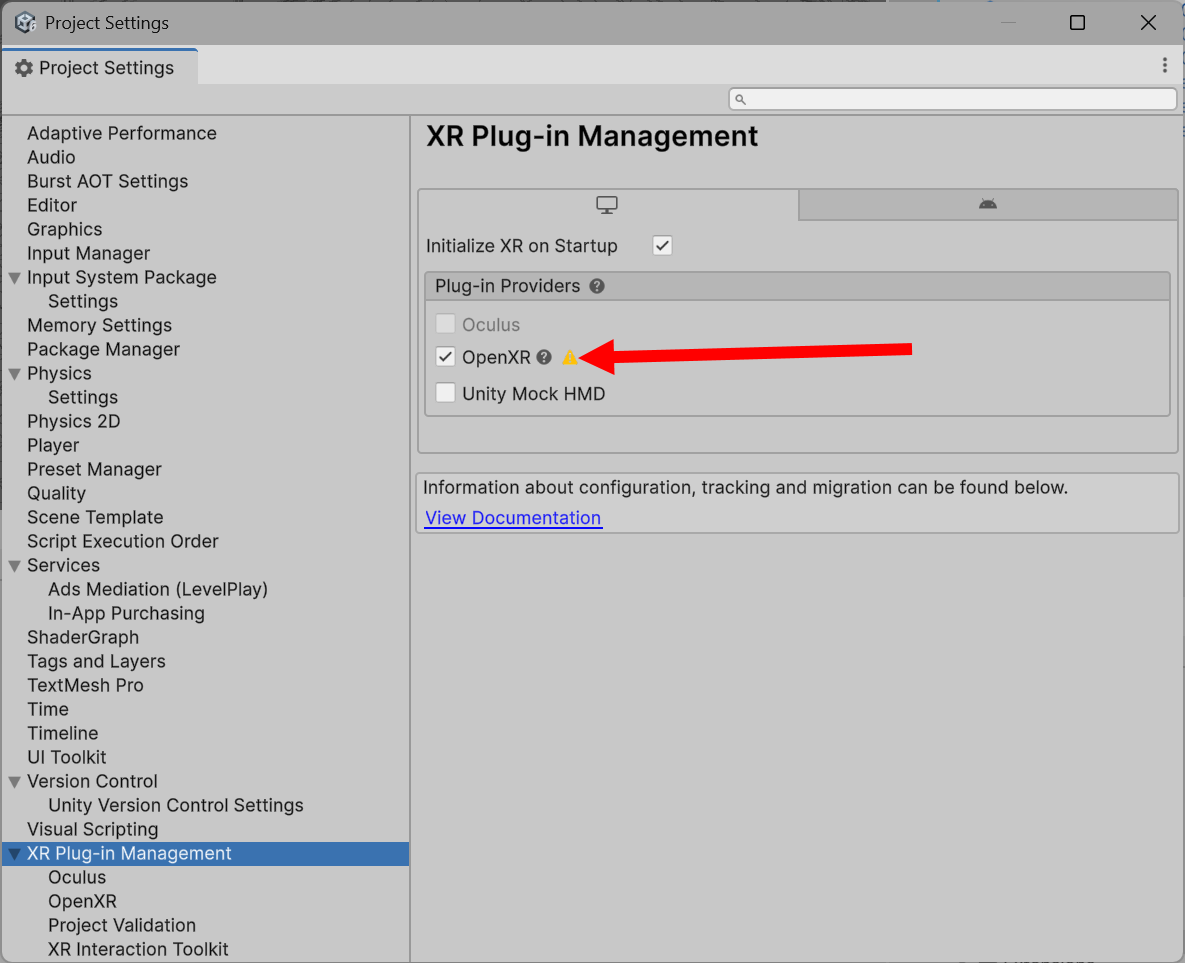The height and width of the screenshot is (963, 1185).
Task: Open Settings under Physics
Action: coord(83,398)
